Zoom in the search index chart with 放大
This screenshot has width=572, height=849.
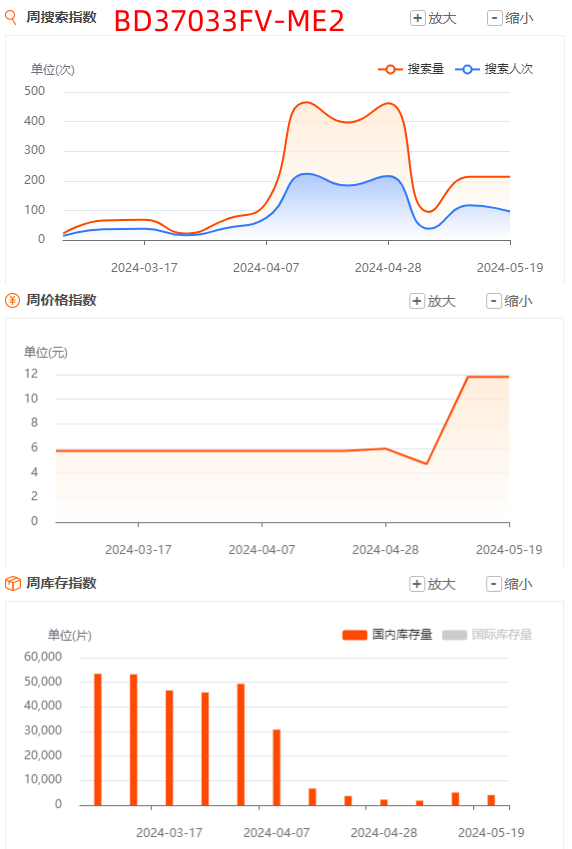coord(433,18)
